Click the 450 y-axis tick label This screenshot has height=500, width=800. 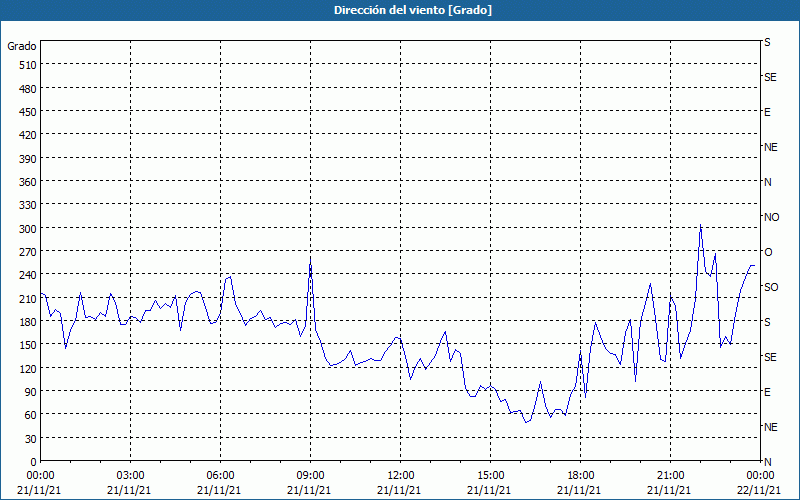click(28, 112)
